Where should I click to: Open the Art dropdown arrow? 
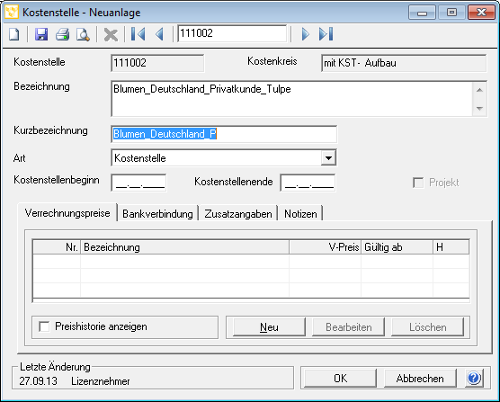328,158
